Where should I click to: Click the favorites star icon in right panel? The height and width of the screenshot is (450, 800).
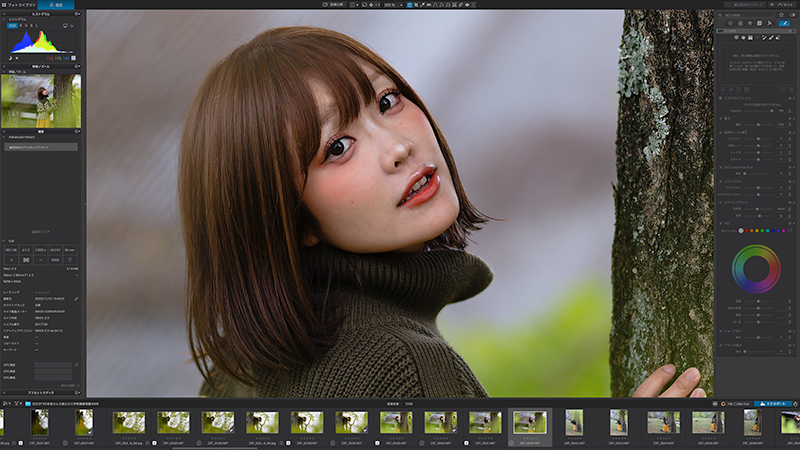tap(781, 15)
